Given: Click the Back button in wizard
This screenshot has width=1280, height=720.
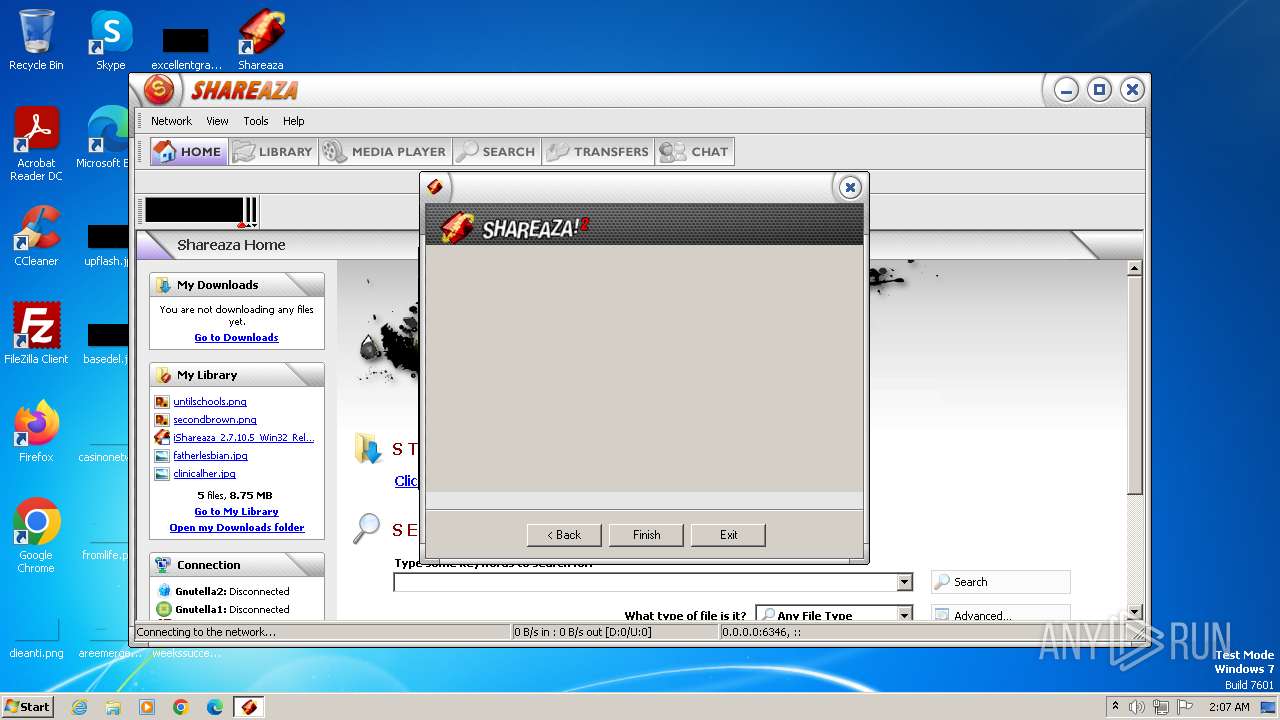Looking at the screenshot, I should pos(564,535).
